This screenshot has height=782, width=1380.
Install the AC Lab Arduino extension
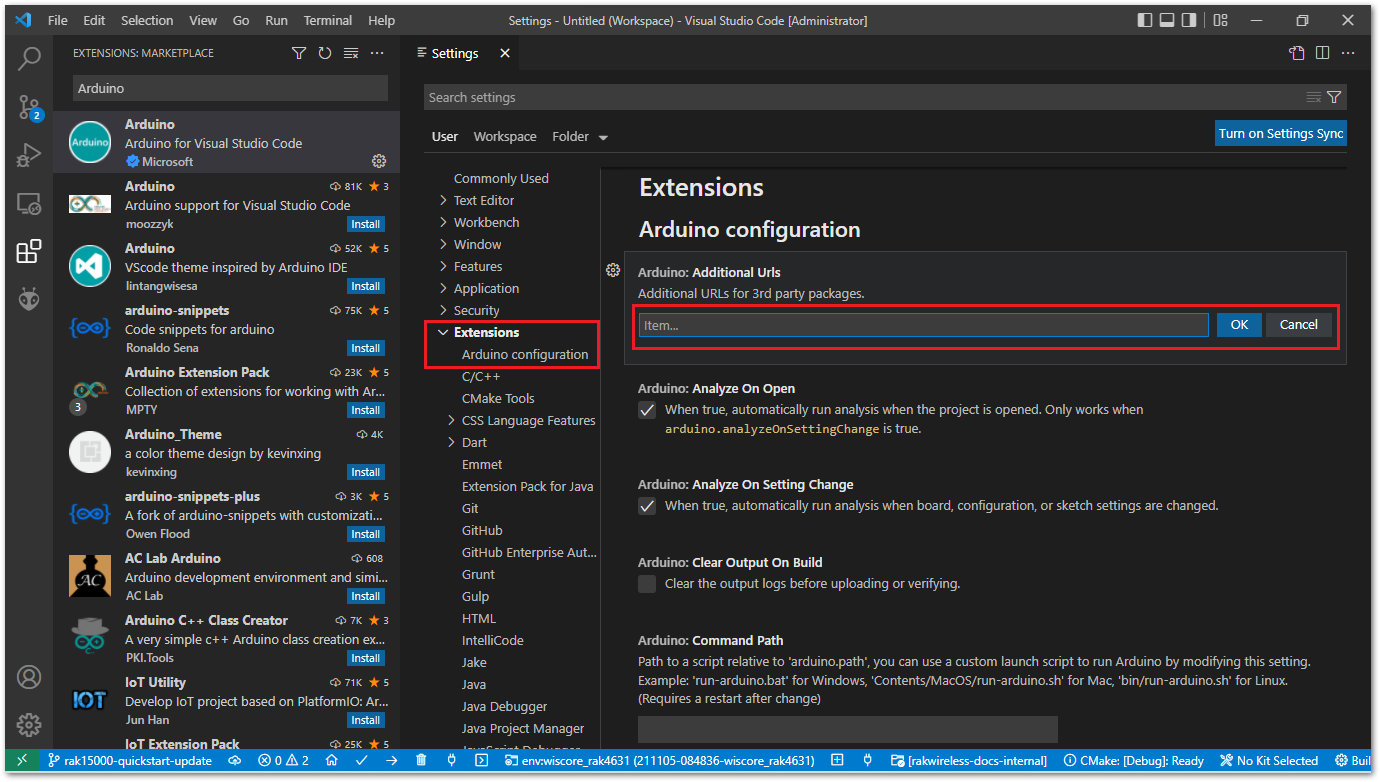[365, 596]
